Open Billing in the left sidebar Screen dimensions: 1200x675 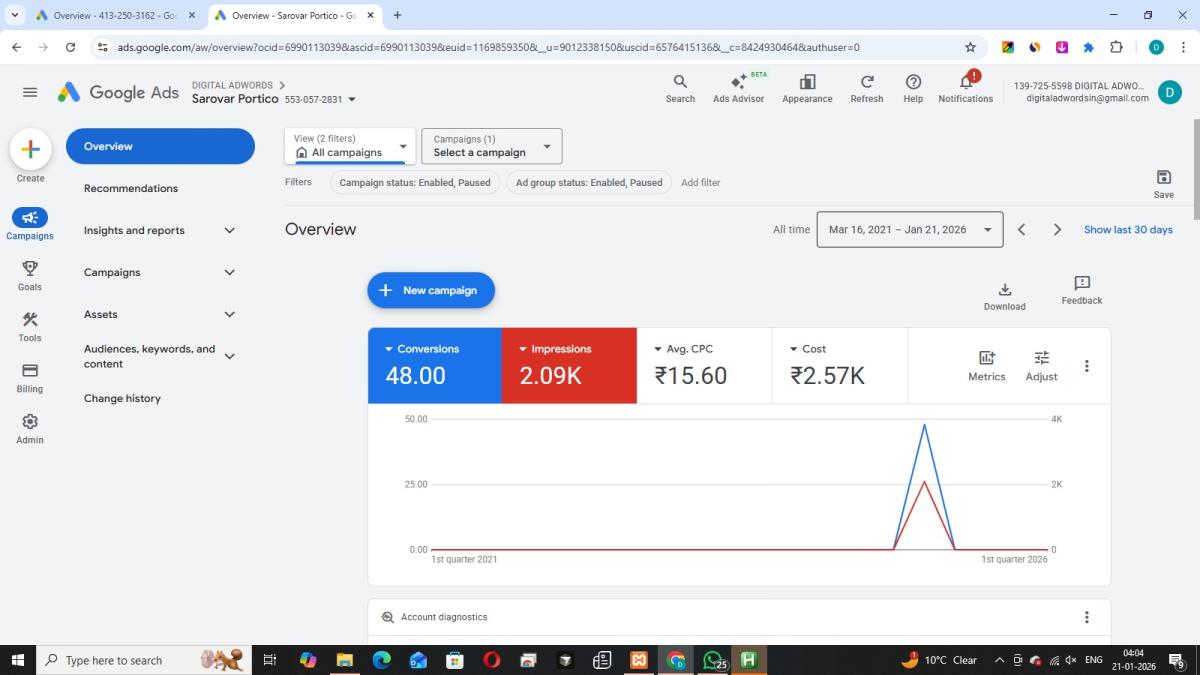30,371
